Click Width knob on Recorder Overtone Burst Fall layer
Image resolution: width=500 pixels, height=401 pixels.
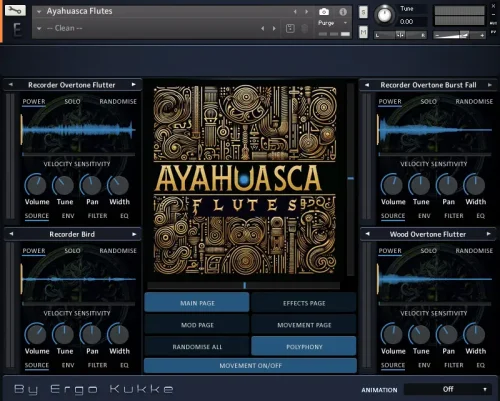click(475, 185)
